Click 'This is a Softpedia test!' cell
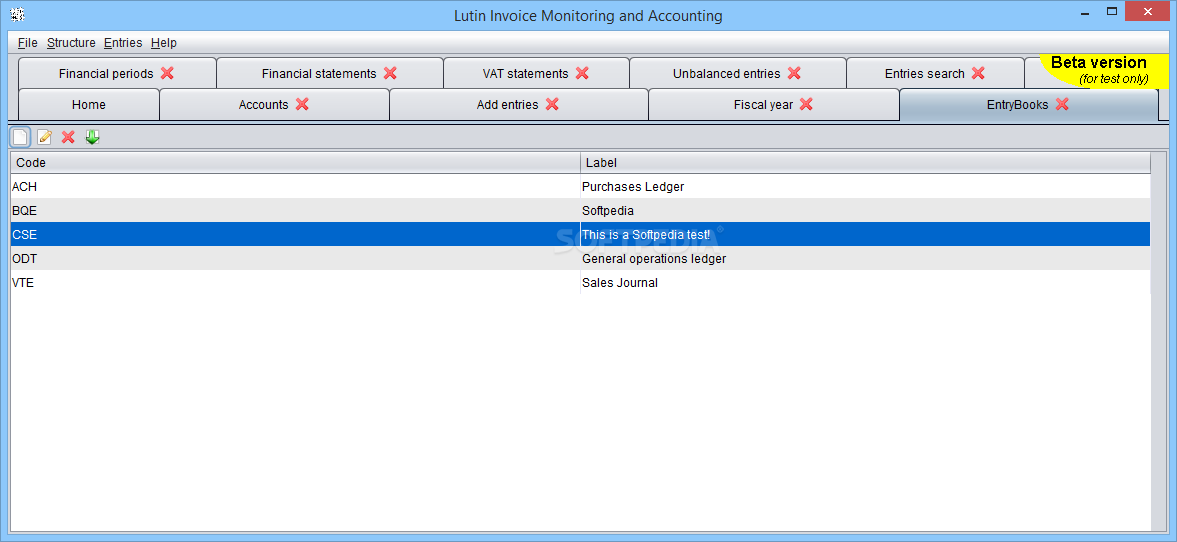1177x542 pixels. click(865, 234)
